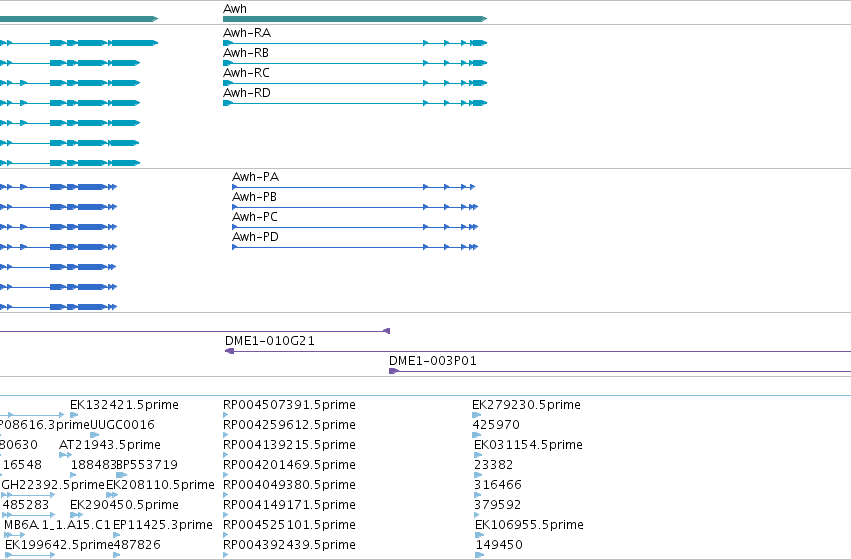The width and height of the screenshot is (851, 560).
Task: Click the DME1-003P01 start marker
Action: 394,371
